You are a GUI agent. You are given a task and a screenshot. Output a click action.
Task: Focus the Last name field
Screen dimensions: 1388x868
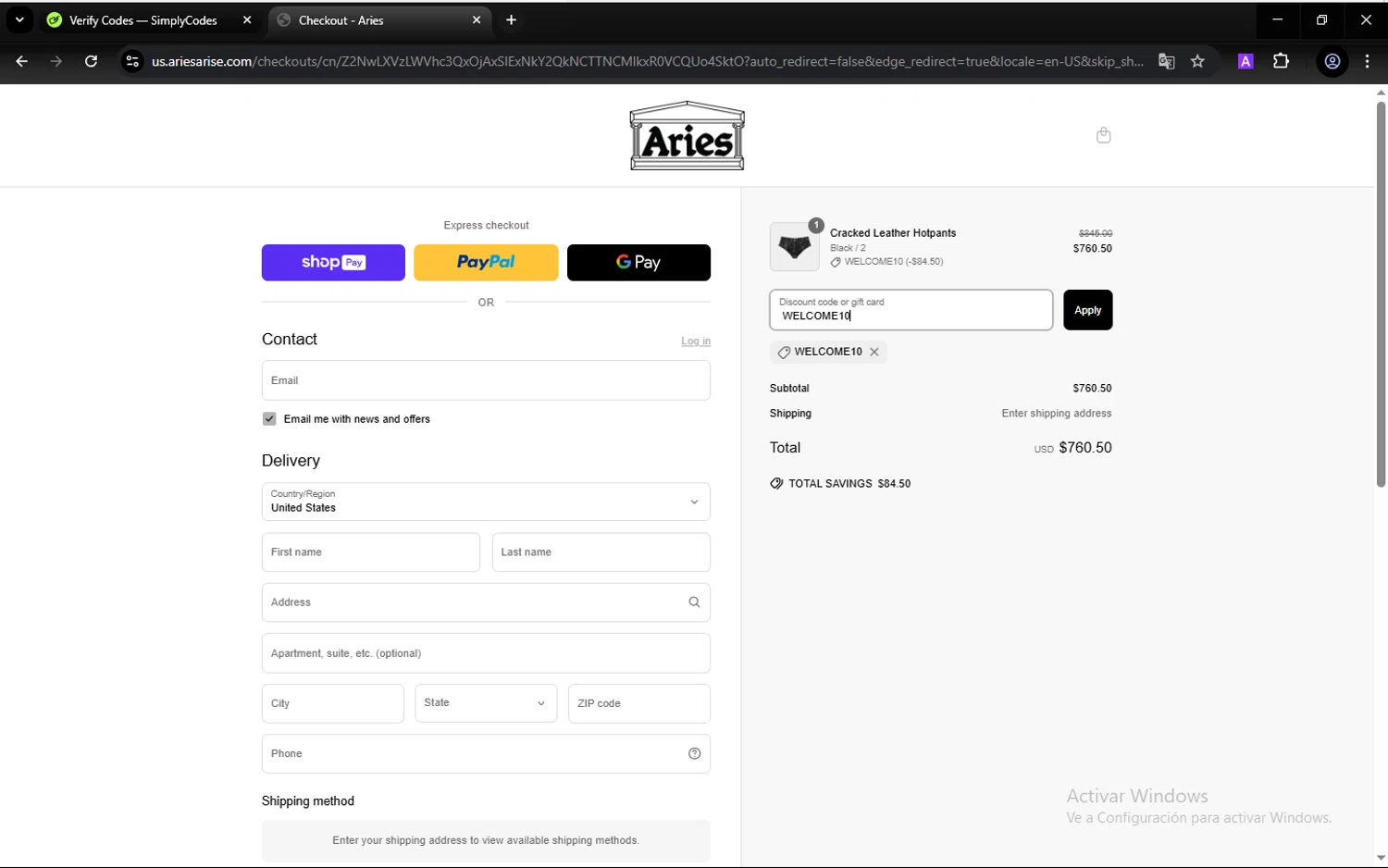tap(601, 552)
